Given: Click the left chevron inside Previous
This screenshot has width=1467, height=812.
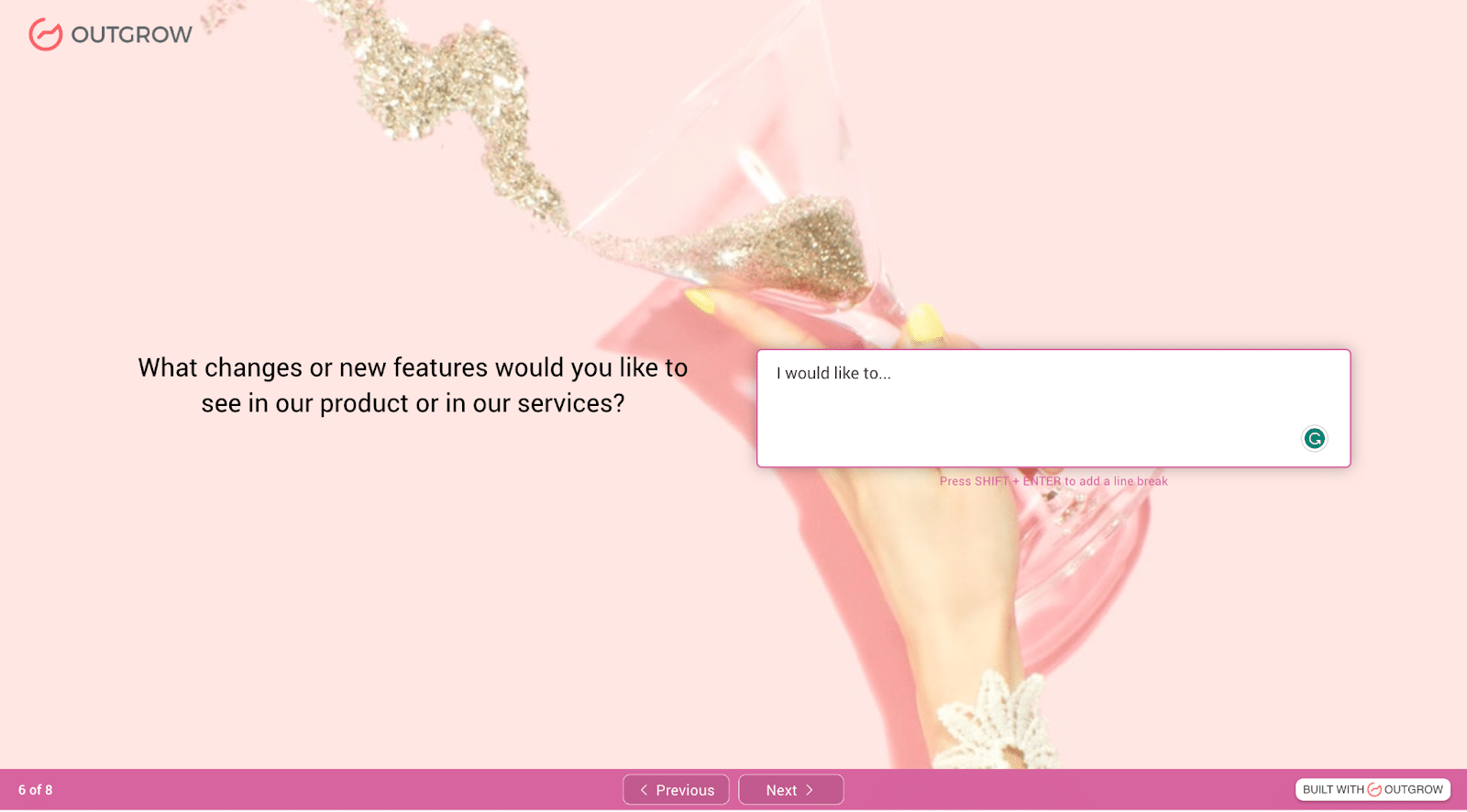Looking at the screenshot, I should point(644,790).
